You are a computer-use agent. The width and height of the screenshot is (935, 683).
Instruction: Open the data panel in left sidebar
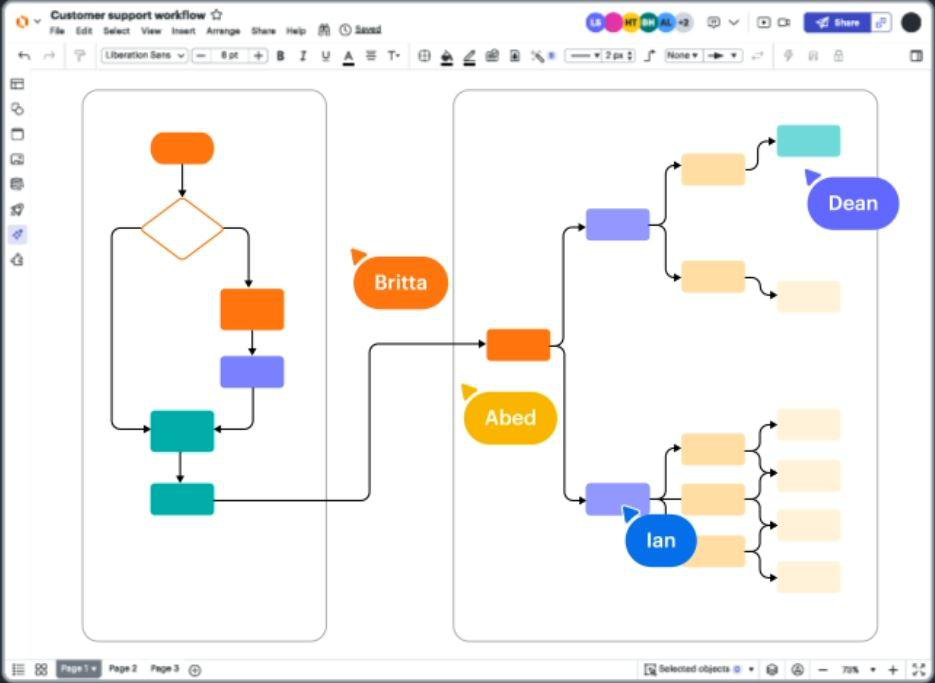17,184
